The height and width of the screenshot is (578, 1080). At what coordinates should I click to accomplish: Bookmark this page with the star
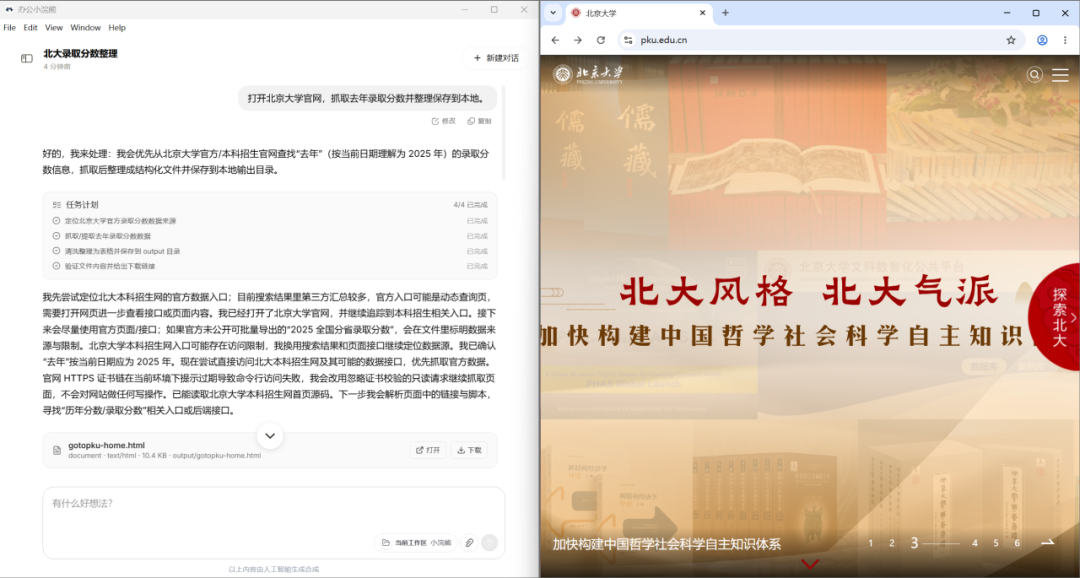coord(1011,40)
